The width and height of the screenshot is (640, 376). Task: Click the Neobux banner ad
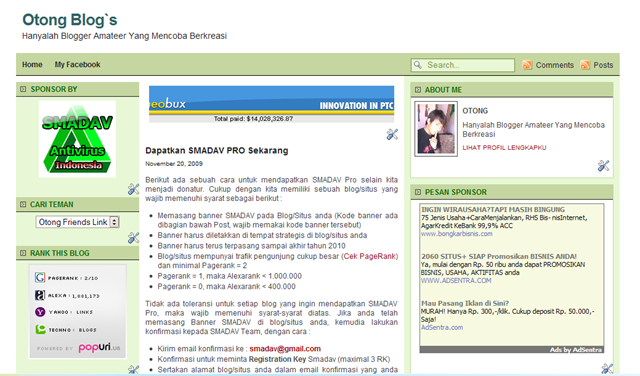(271, 104)
